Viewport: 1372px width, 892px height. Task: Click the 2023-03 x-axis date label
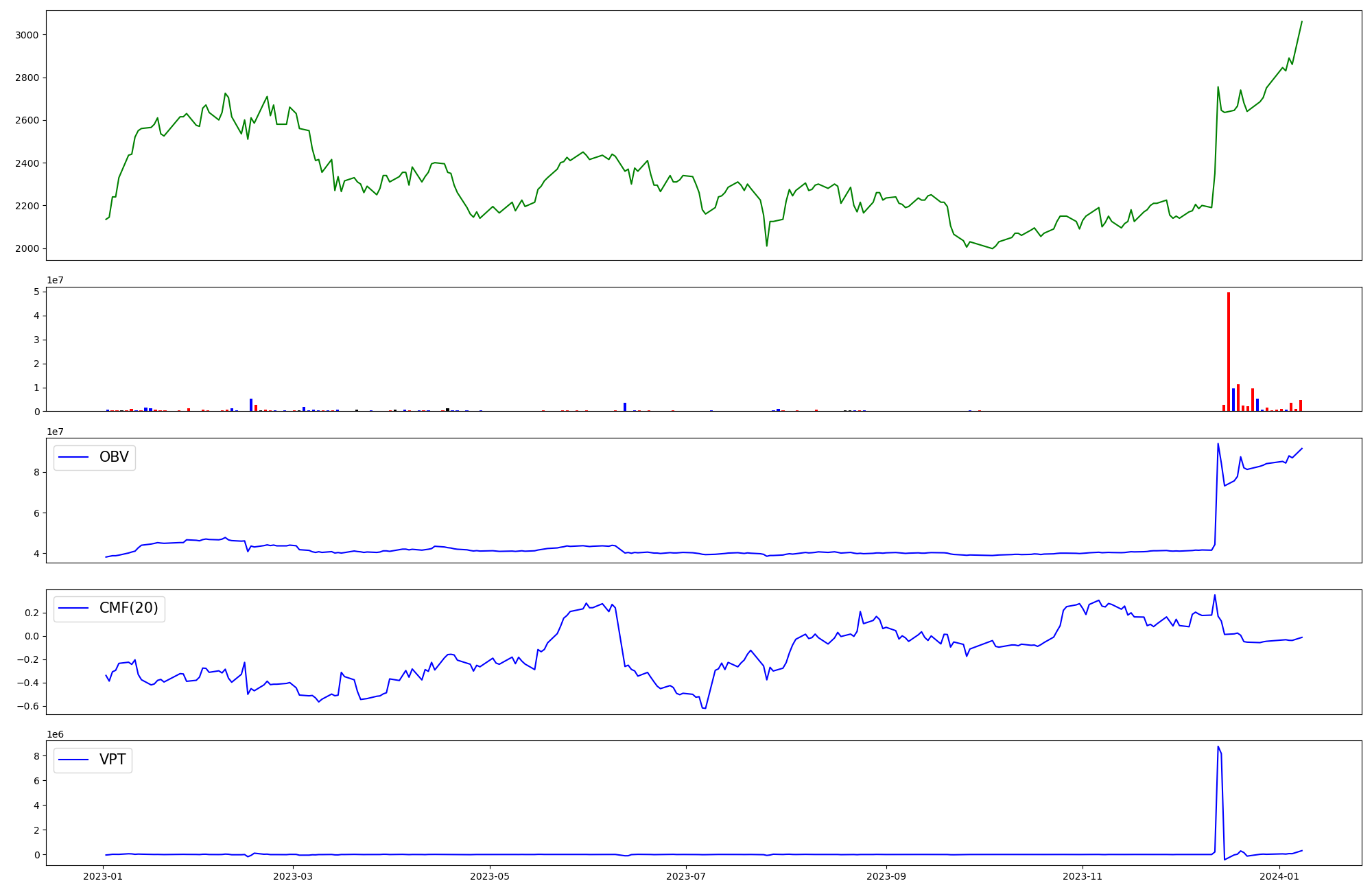click(x=293, y=876)
